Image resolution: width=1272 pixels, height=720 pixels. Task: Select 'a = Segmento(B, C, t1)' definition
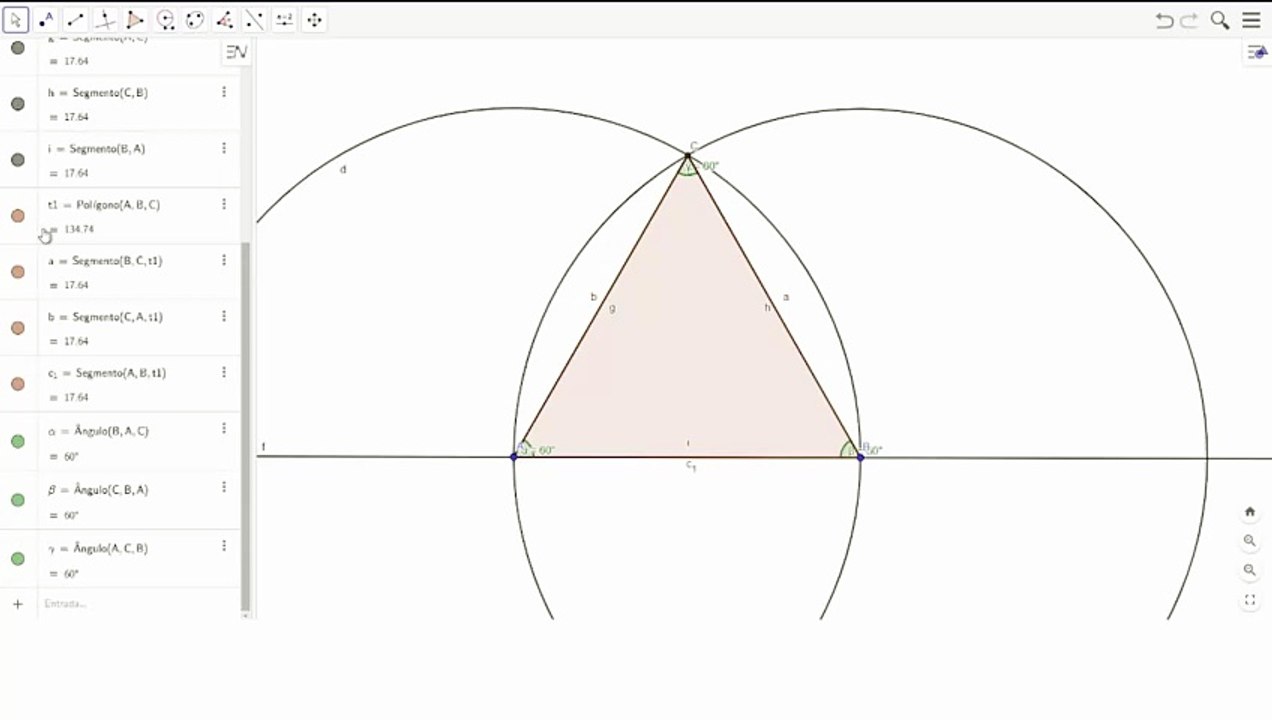[105, 261]
